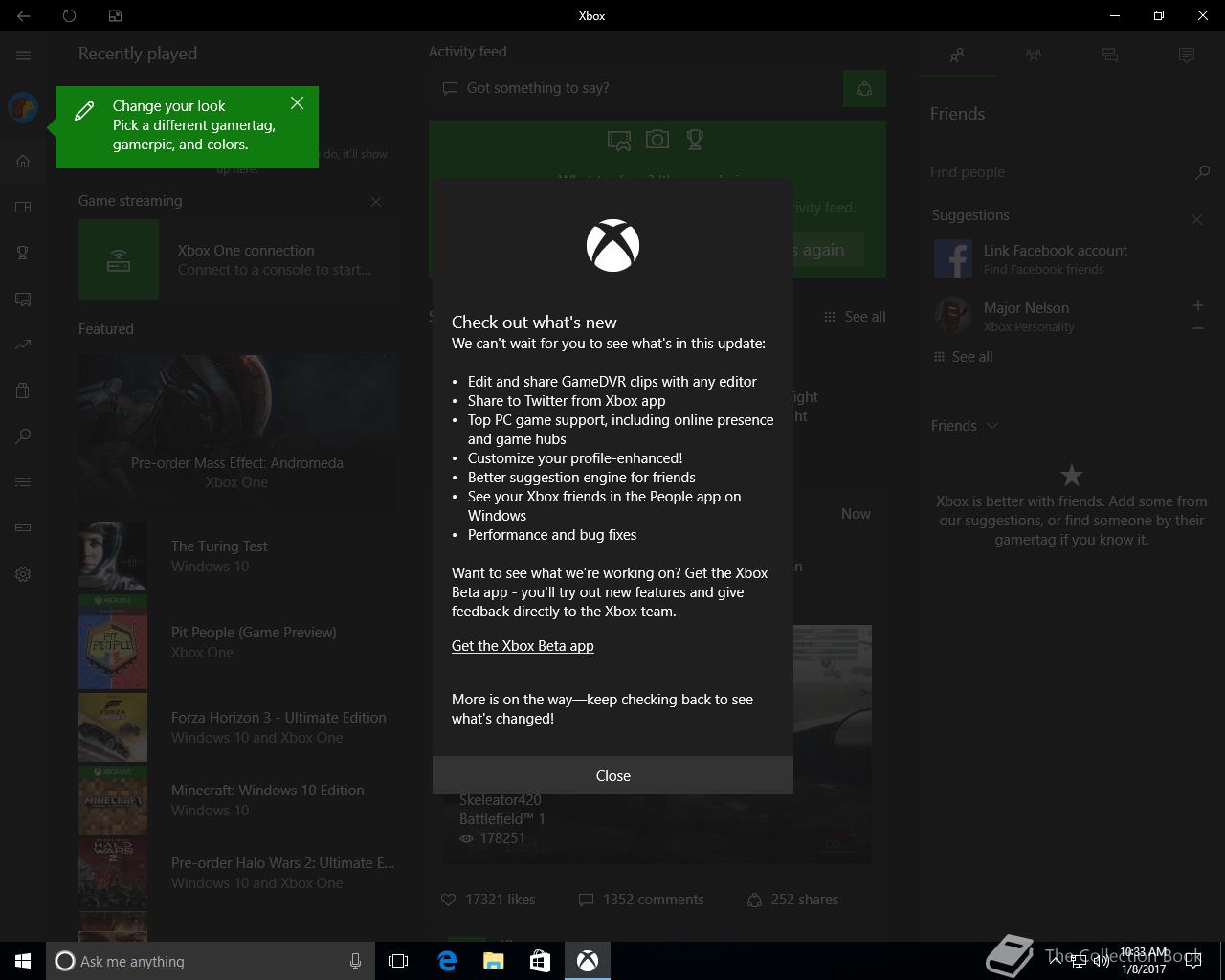Go back with the title bar arrow
The height and width of the screenshot is (980, 1225).
point(23,15)
